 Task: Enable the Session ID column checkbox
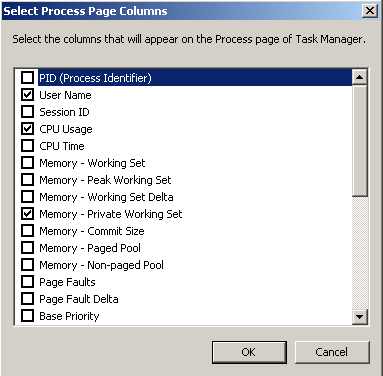click(x=27, y=112)
